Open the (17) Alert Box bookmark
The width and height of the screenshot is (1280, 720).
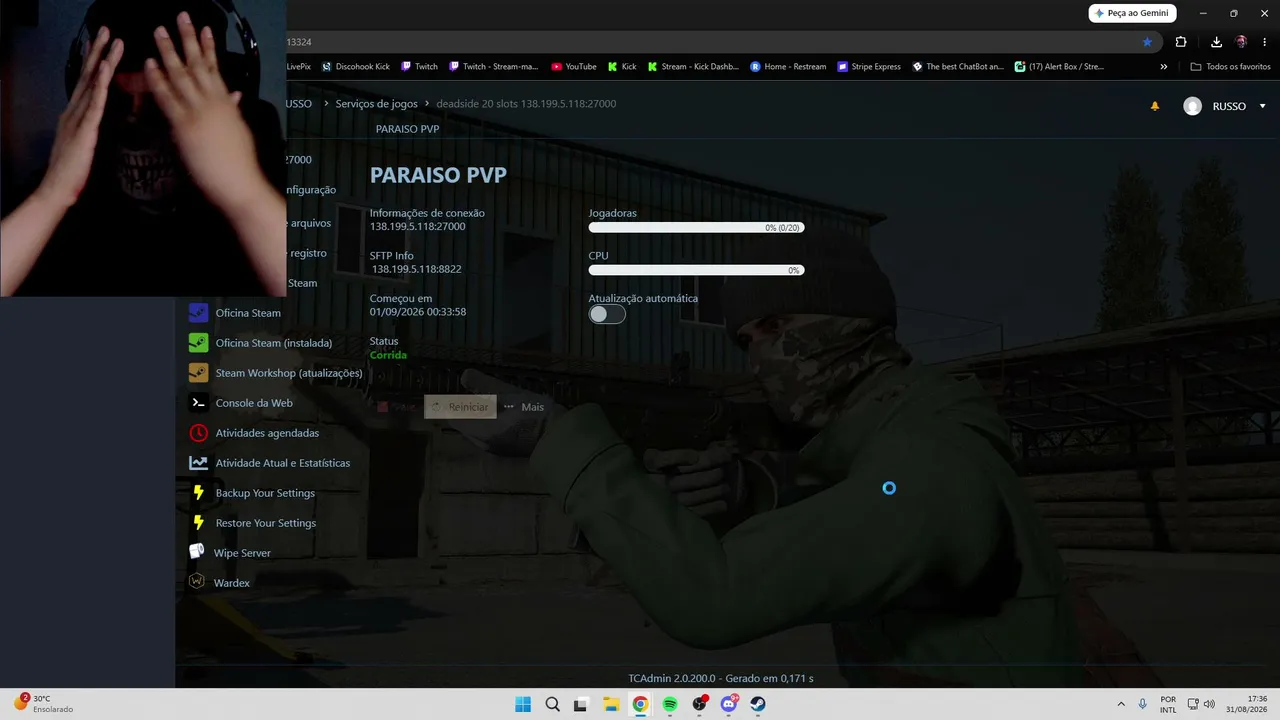pyautogui.click(x=1059, y=67)
